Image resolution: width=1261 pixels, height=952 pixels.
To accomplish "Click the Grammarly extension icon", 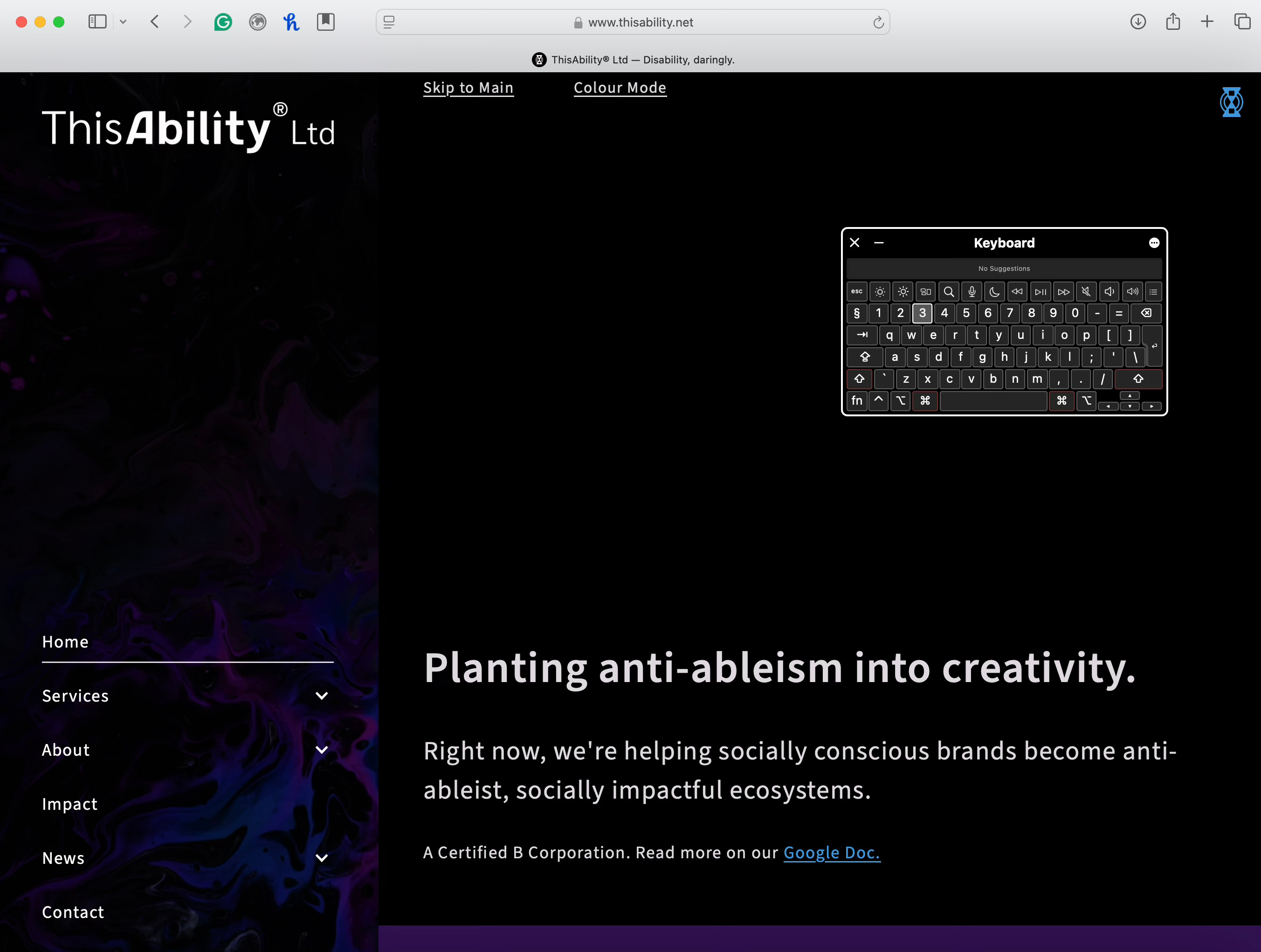I will point(223,22).
